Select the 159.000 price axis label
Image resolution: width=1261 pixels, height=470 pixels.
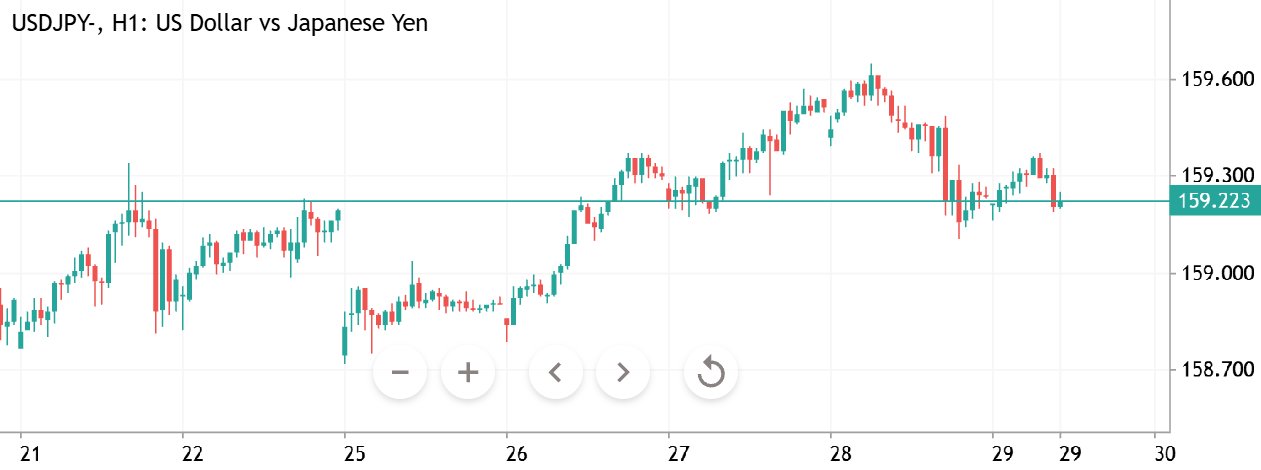(x=1213, y=273)
